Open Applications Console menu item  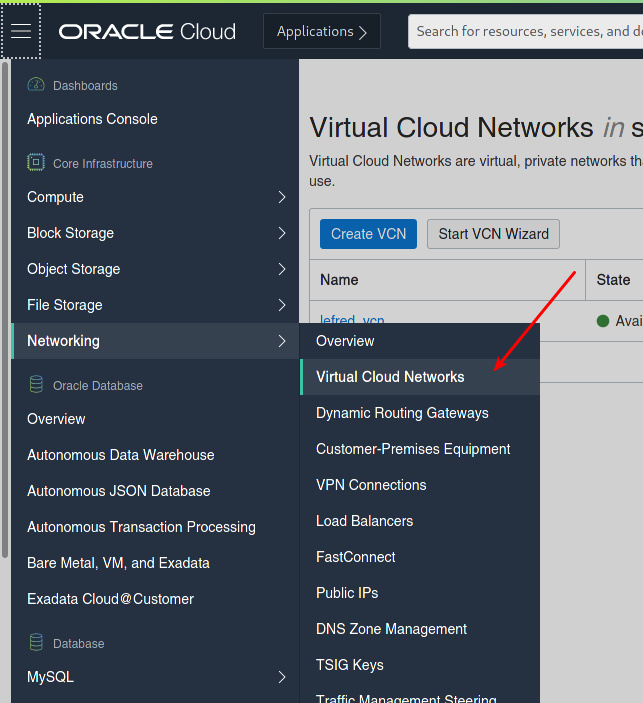(x=92, y=119)
